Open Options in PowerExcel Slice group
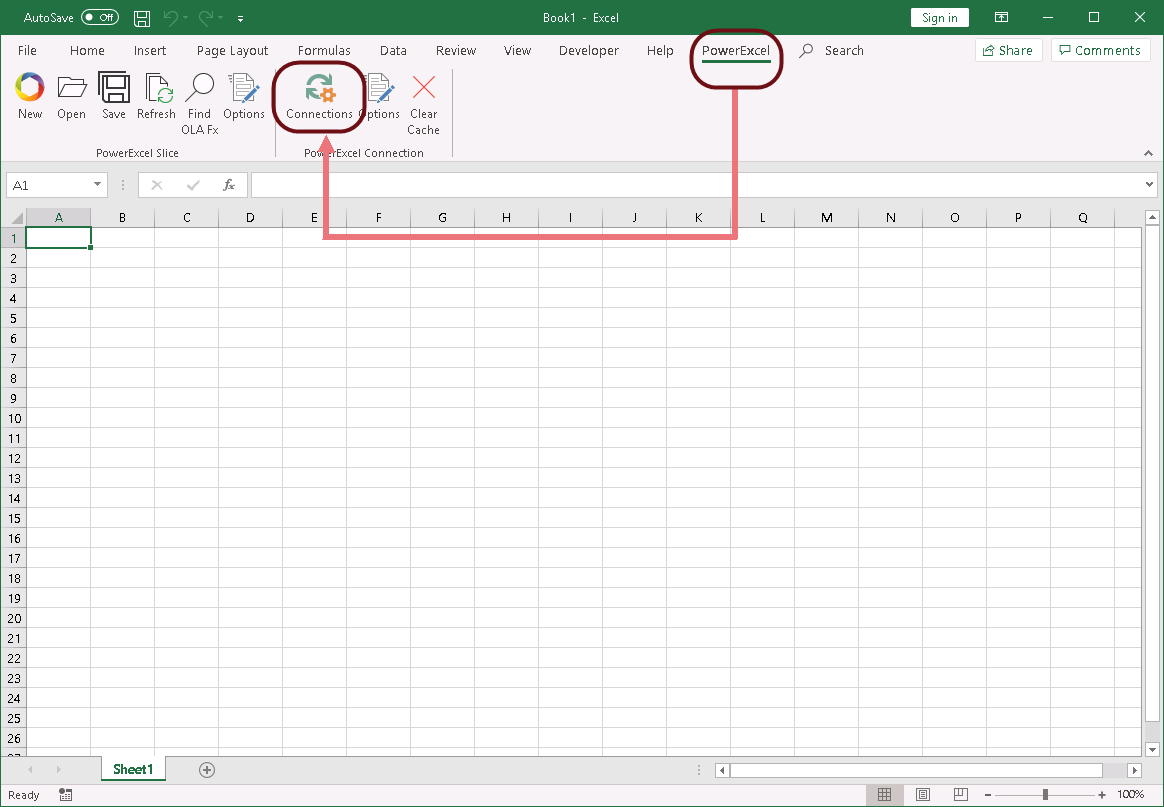The height and width of the screenshot is (807, 1164). pyautogui.click(x=243, y=95)
